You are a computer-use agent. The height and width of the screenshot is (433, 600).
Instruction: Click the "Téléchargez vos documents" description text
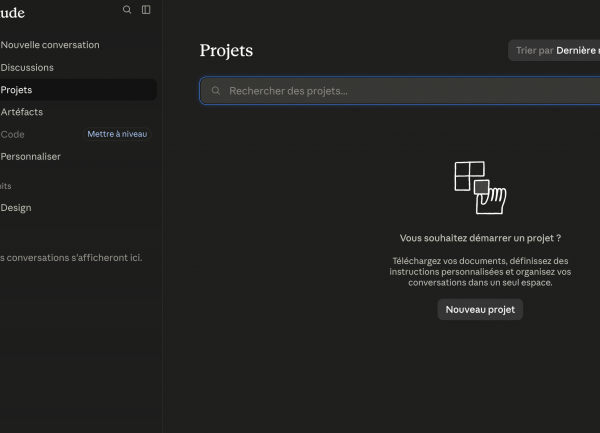pos(480,272)
